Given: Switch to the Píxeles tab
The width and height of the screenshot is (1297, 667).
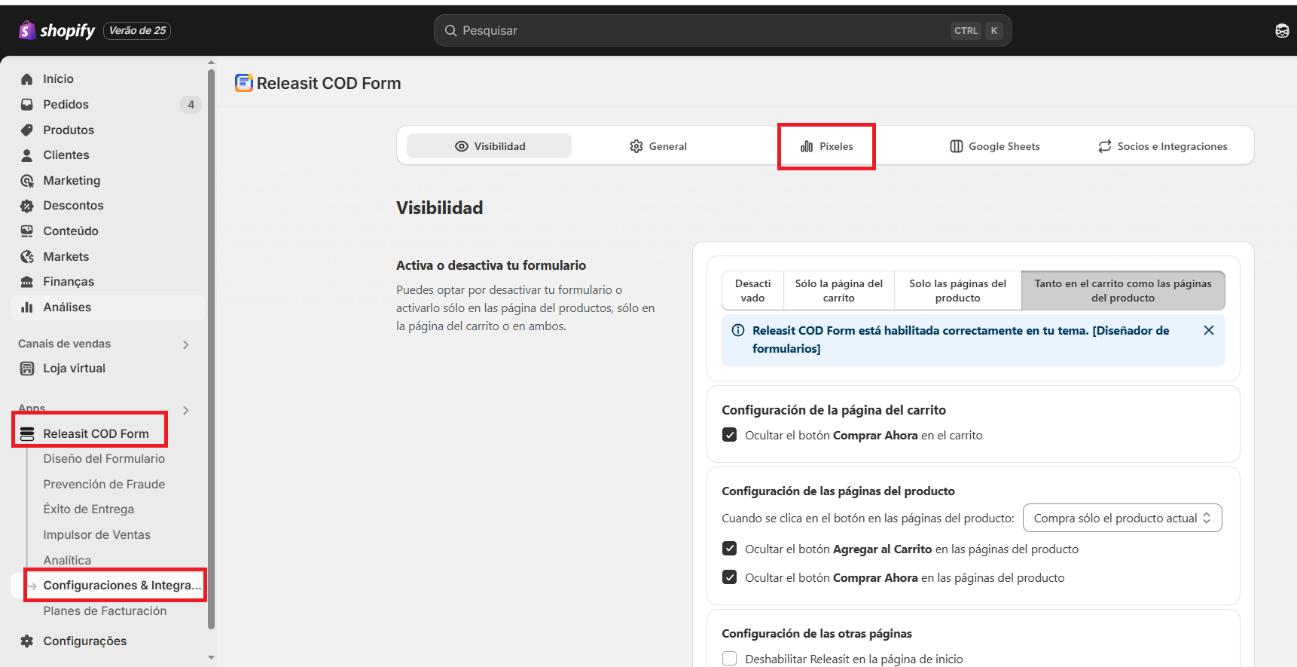Looking at the screenshot, I should 826,146.
